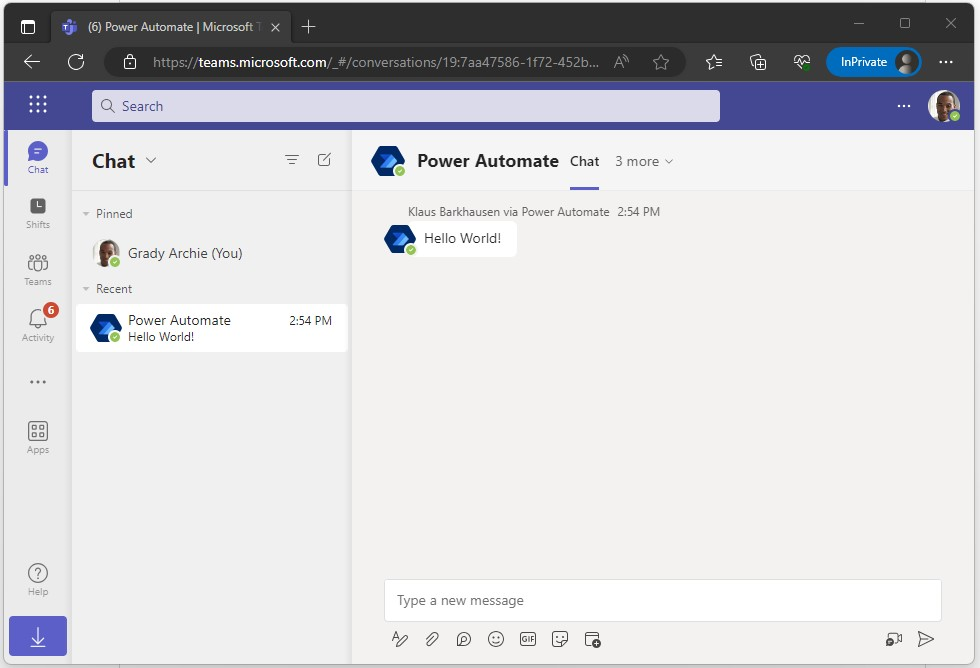Refresh the browser page
Screen dimensions: 980x668
[x=76, y=62]
